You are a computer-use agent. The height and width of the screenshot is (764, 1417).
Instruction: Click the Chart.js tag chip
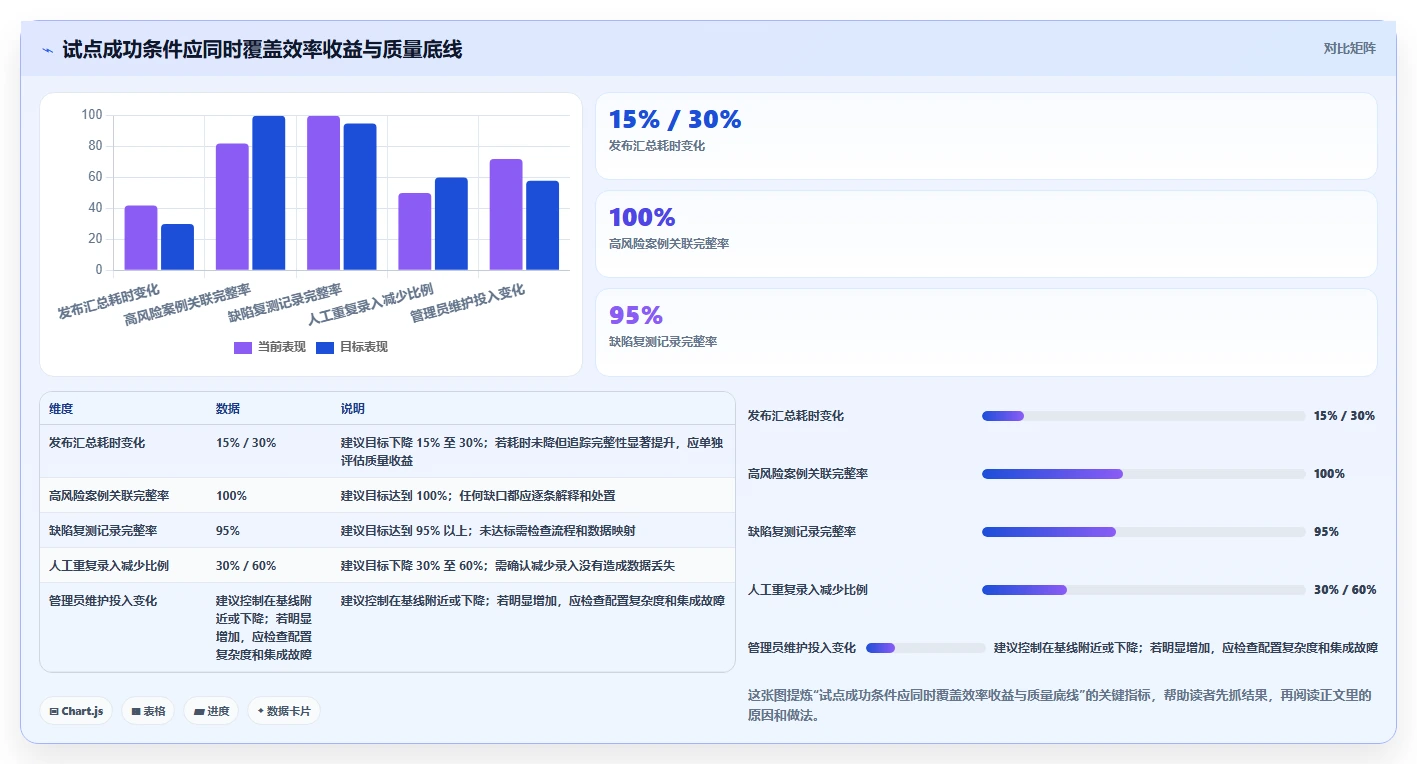pyautogui.click(x=77, y=711)
